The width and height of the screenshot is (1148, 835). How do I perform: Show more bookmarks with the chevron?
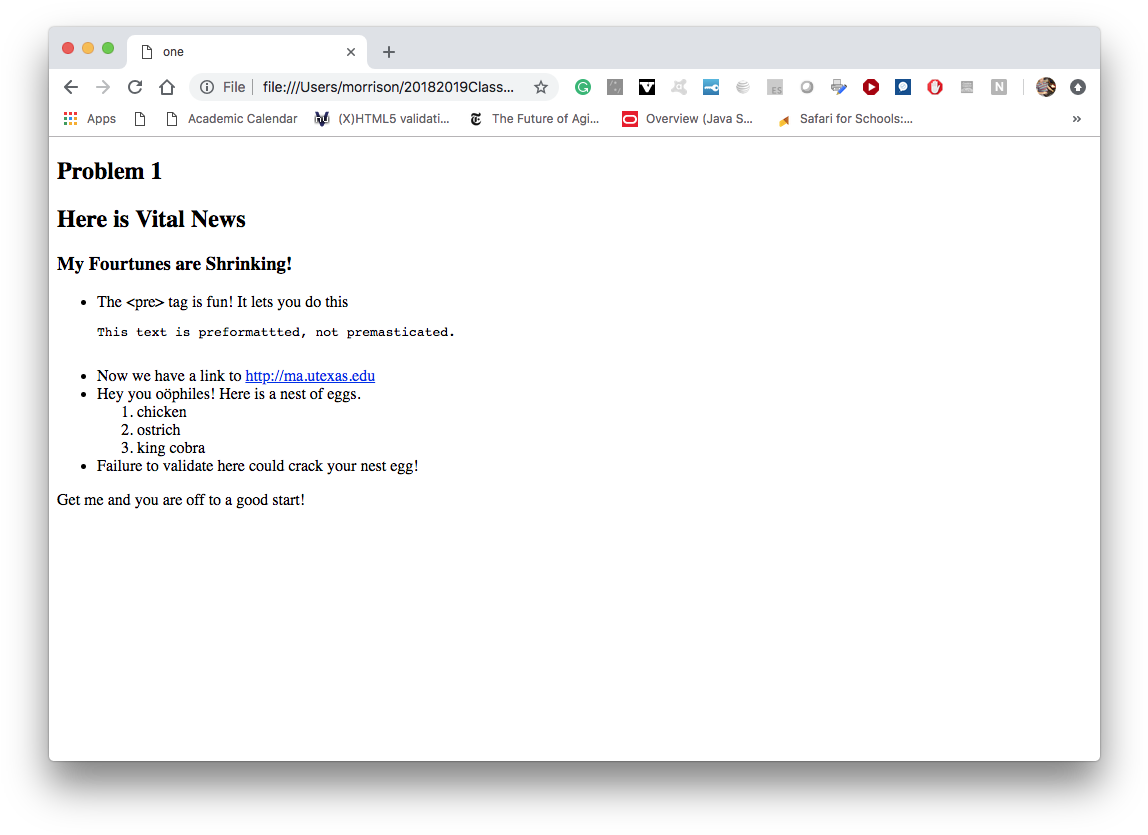click(1076, 119)
